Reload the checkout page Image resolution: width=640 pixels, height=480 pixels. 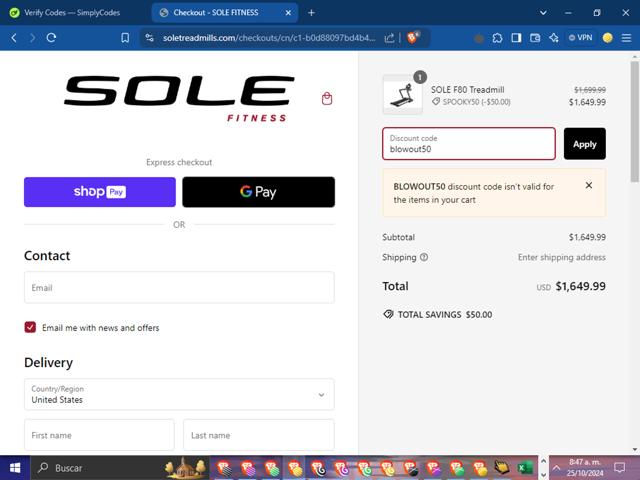coord(51,38)
